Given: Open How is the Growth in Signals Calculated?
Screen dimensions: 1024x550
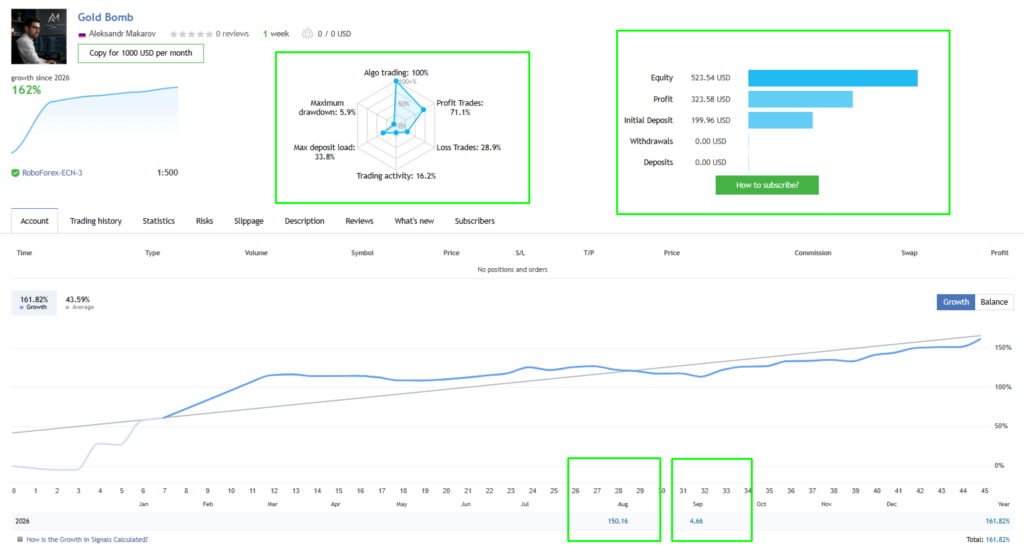Looking at the screenshot, I should coord(87,540).
